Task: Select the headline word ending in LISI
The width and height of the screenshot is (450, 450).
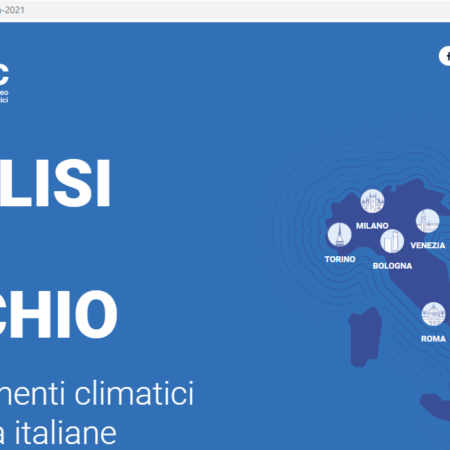Action: [x=55, y=183]
